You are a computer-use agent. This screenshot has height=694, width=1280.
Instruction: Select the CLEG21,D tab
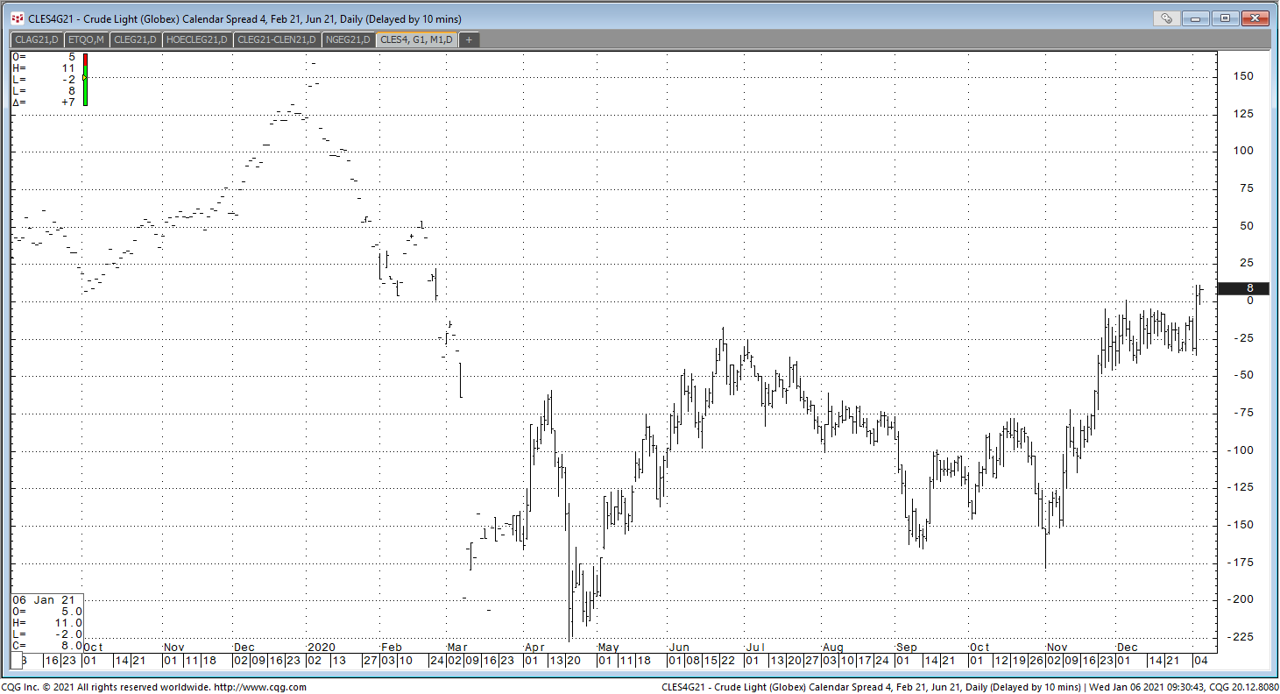[x=135, y=40]
